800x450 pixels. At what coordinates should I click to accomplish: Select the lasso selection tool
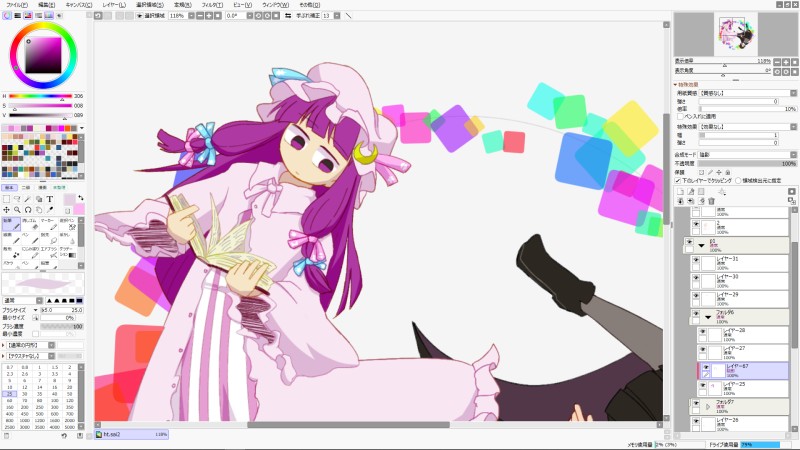17,199
